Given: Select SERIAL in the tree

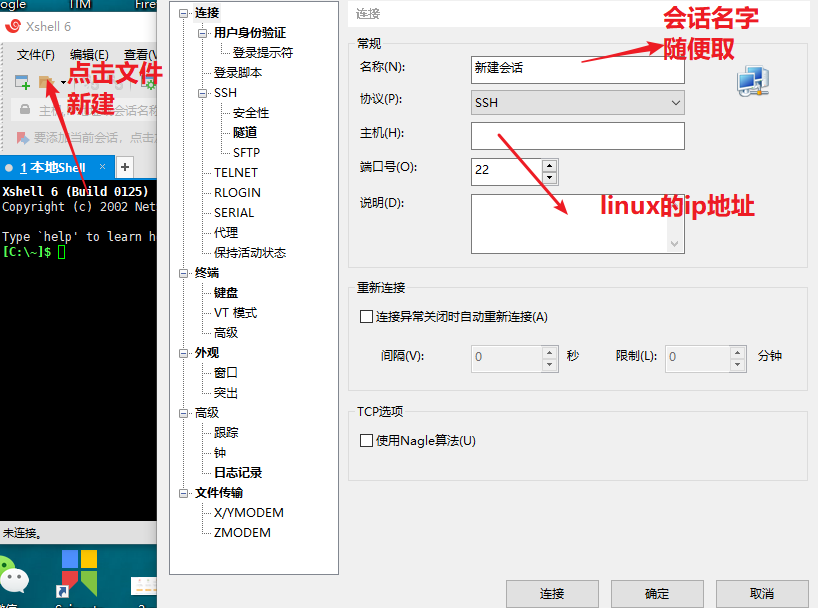Looking at the screenshot, I should (234, 213).
